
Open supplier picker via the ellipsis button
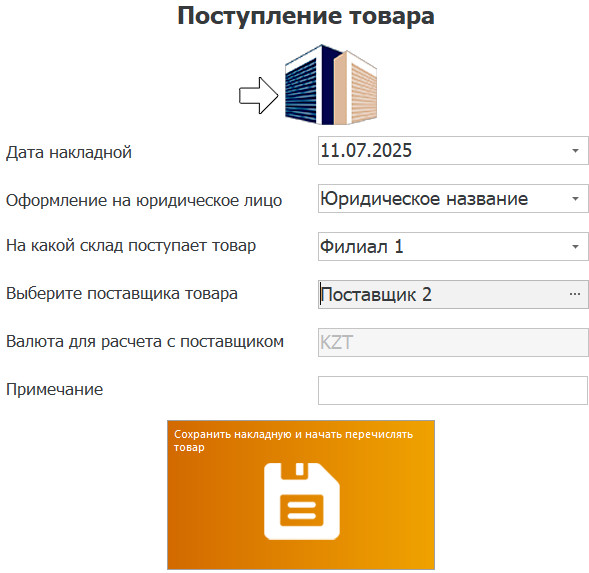[x=575, y=294]
